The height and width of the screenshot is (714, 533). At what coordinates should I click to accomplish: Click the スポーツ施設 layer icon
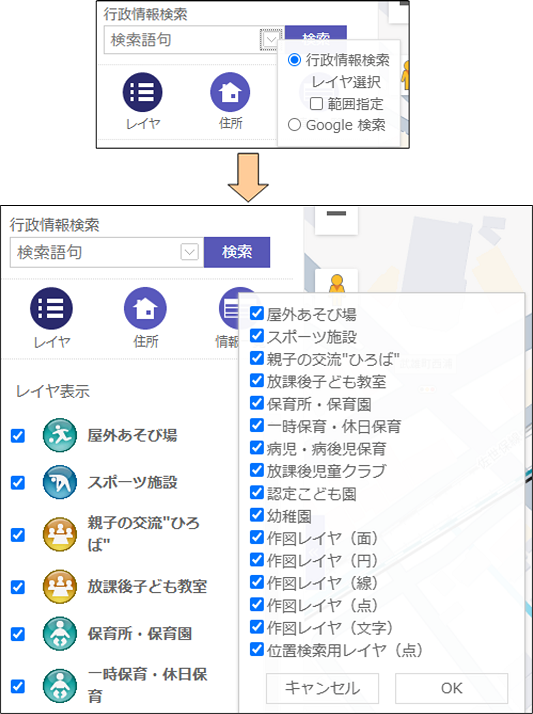coord(60,482)
